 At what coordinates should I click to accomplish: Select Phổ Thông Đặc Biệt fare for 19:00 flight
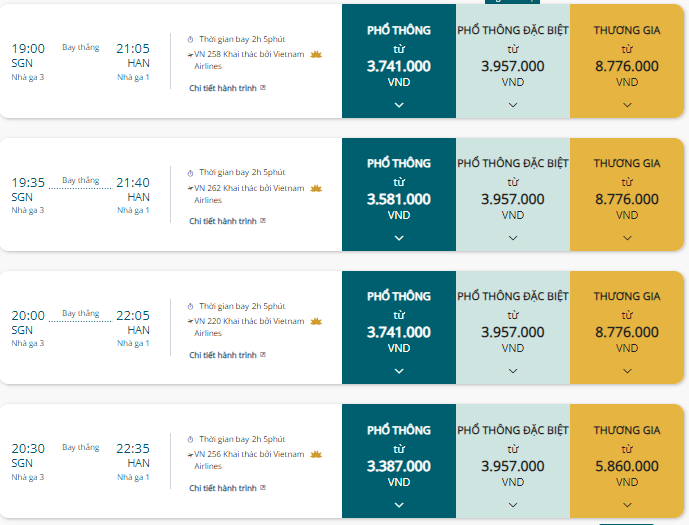[x=513, y=61]
